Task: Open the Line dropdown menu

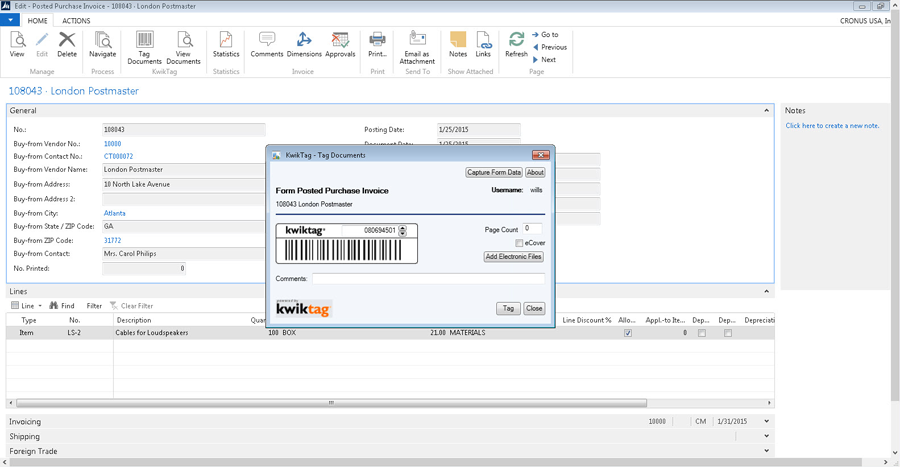Action: 26,306
